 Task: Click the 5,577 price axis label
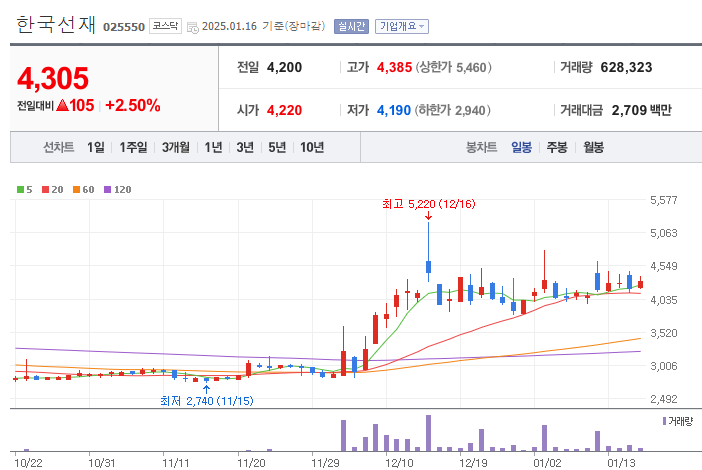663,200
